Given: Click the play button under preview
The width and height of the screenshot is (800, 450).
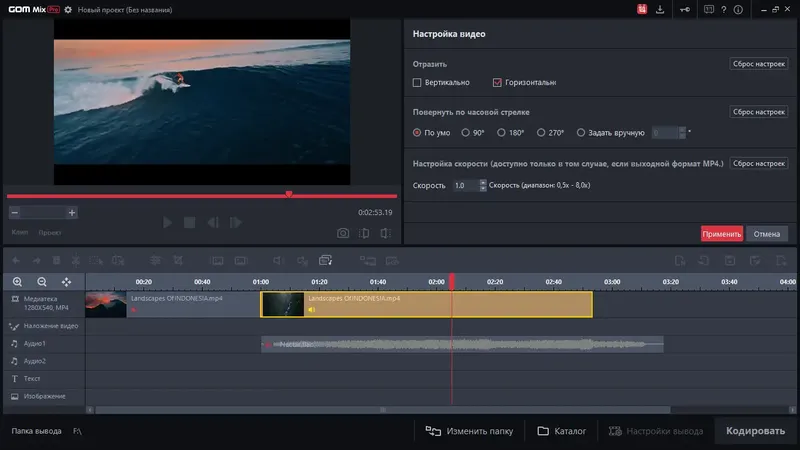Looking at the screenshot, I should coord(167,222).
